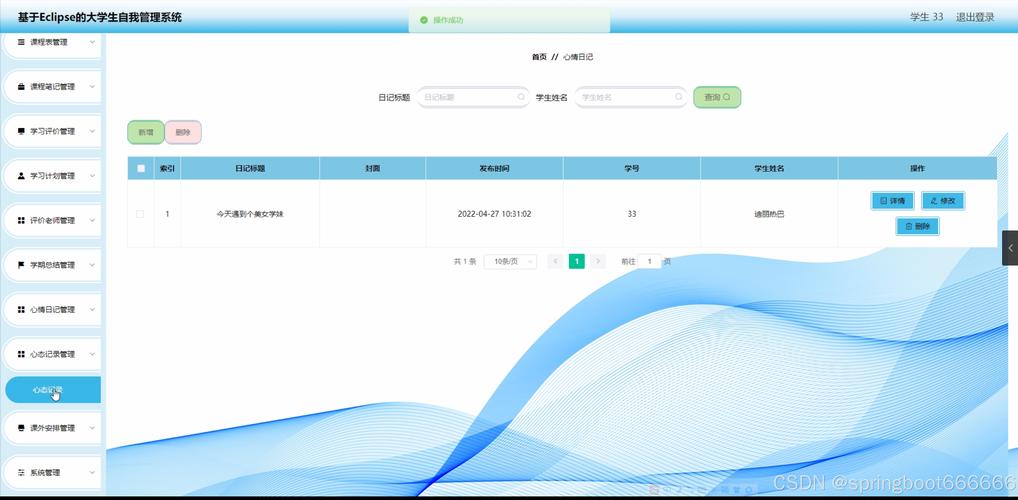Collapse 心态记录管理 menu chevron

coord(92,354)
